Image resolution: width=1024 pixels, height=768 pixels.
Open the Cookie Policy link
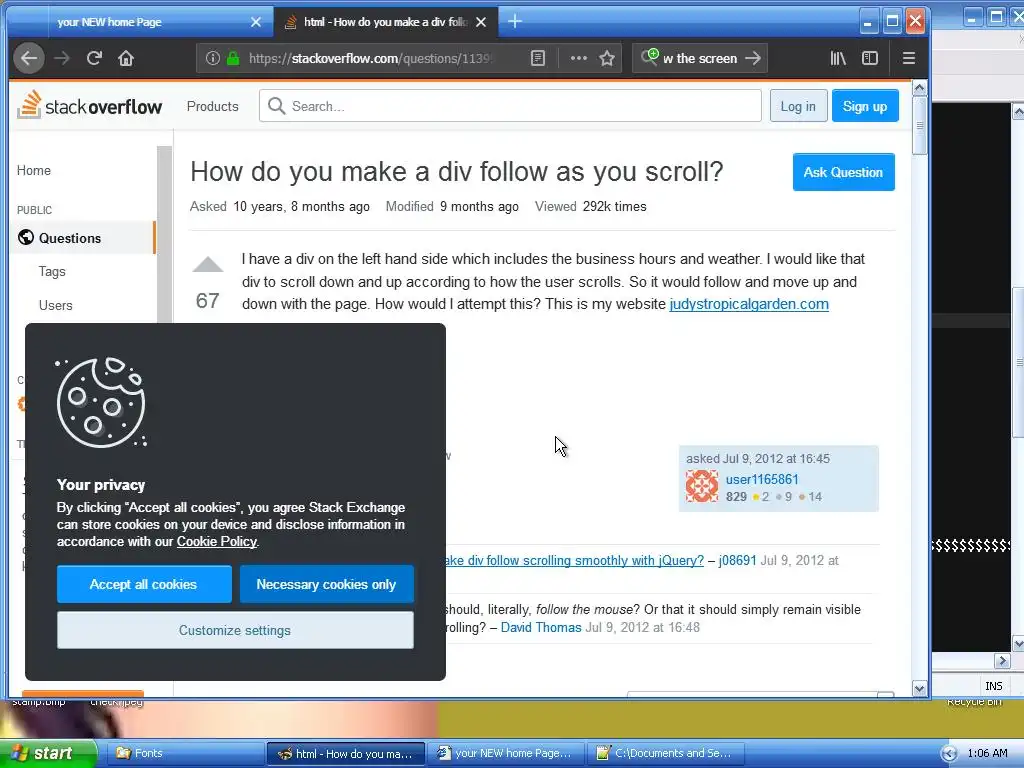click(x=217, y=541)
